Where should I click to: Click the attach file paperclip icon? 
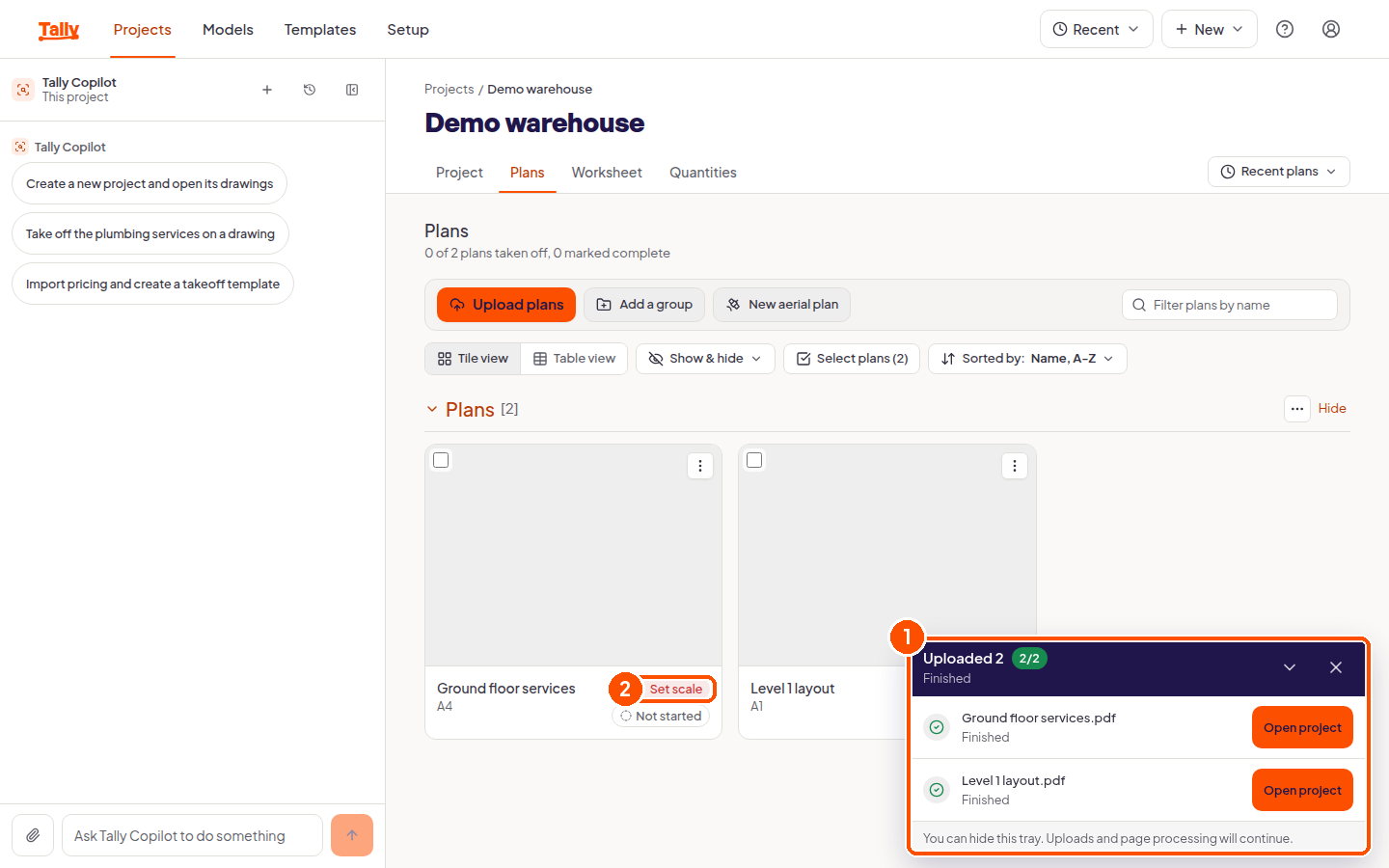coord(33,835)
